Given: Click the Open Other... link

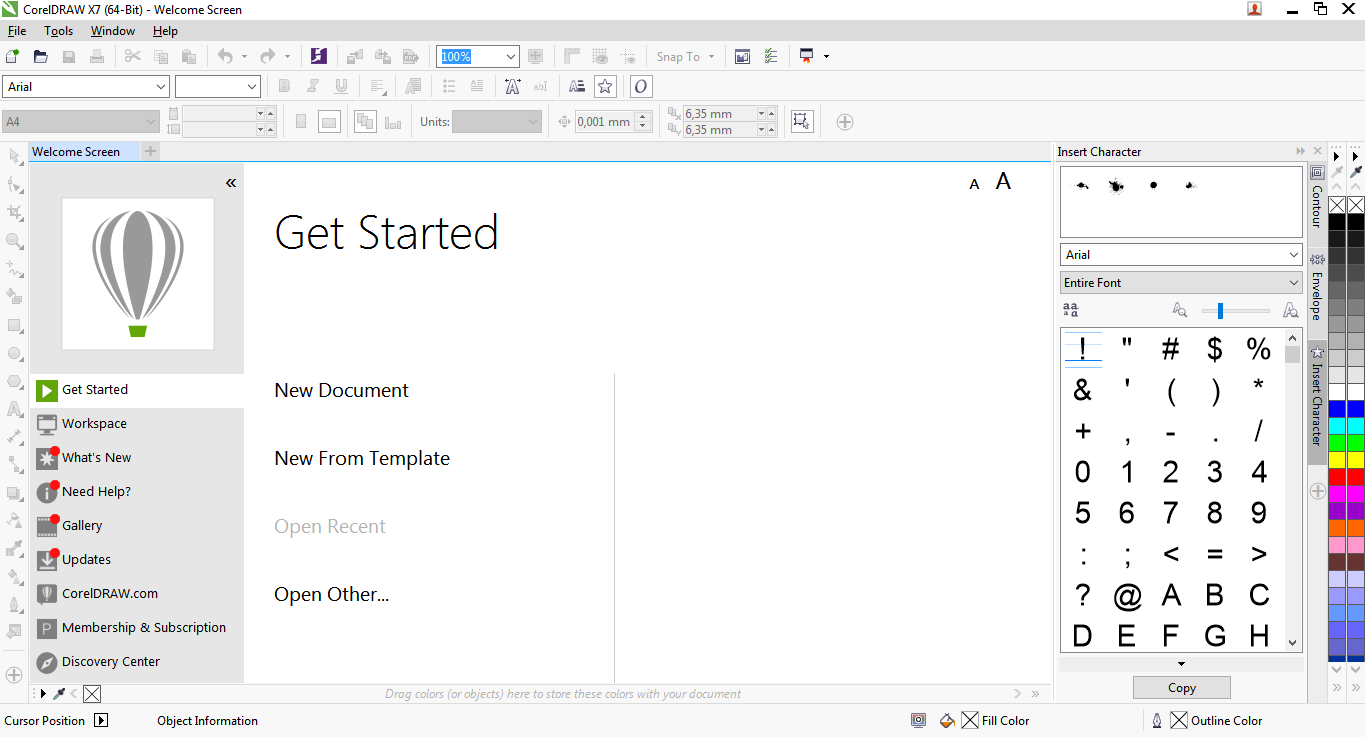Looking at the screenshot, I should coord(332,595).
